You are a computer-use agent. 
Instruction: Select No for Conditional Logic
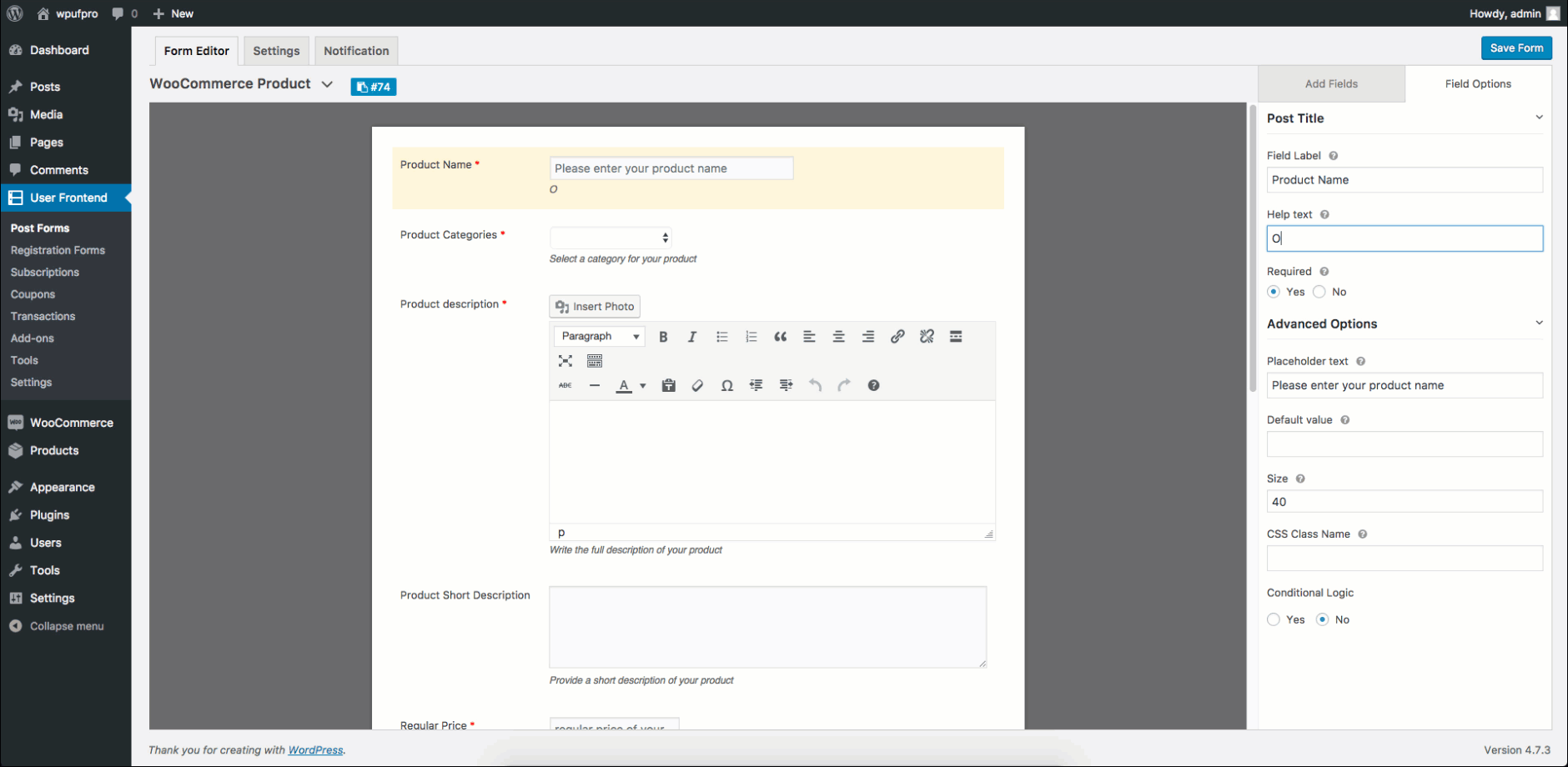[1323, 619]
